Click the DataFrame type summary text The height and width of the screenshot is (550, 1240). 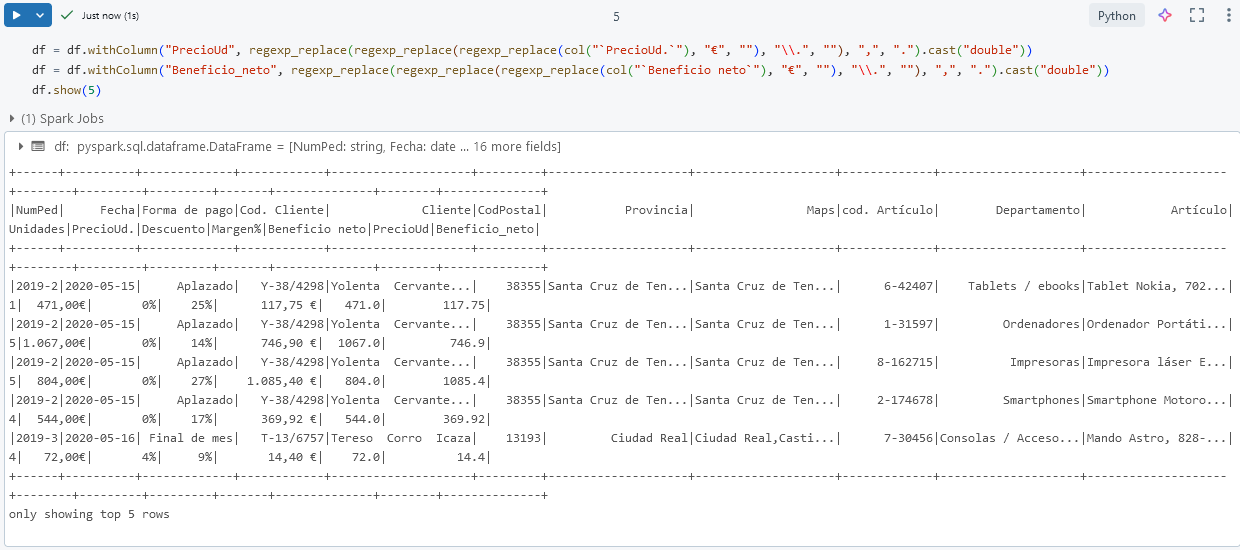tap(318, 146)
